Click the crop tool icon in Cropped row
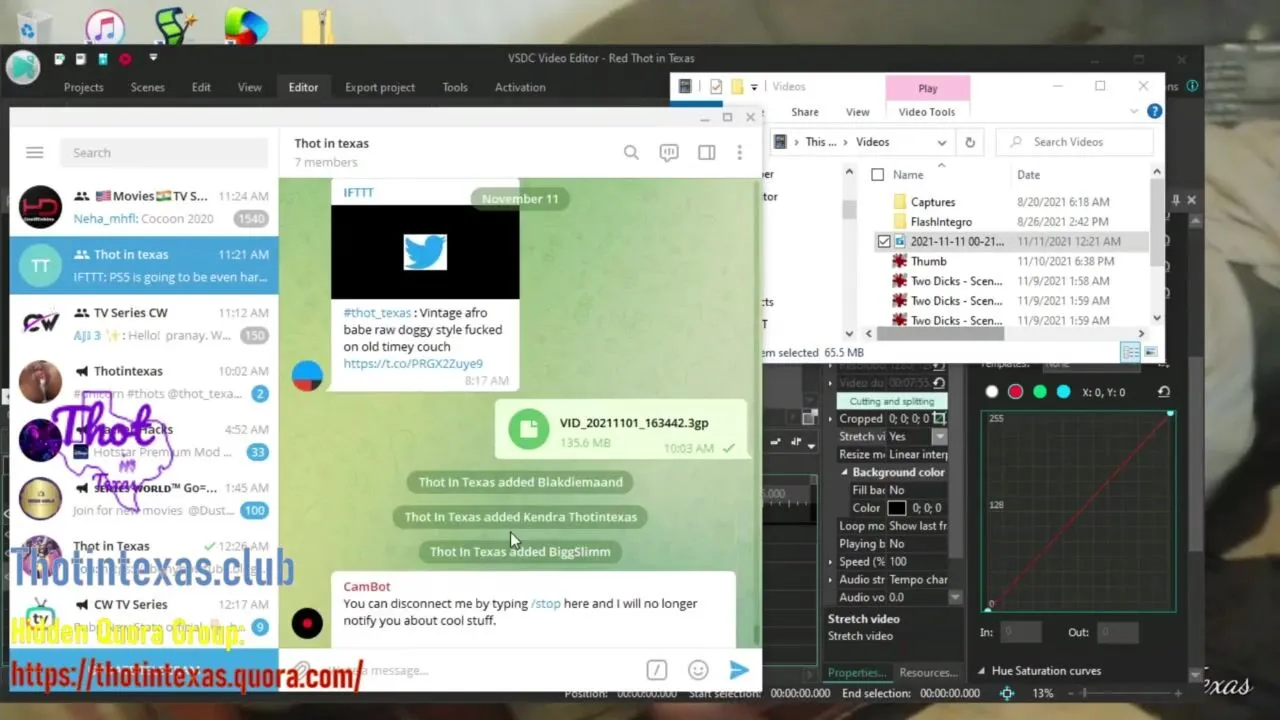This screenshot has height=720, width=1280. click(x=941, y=419)
